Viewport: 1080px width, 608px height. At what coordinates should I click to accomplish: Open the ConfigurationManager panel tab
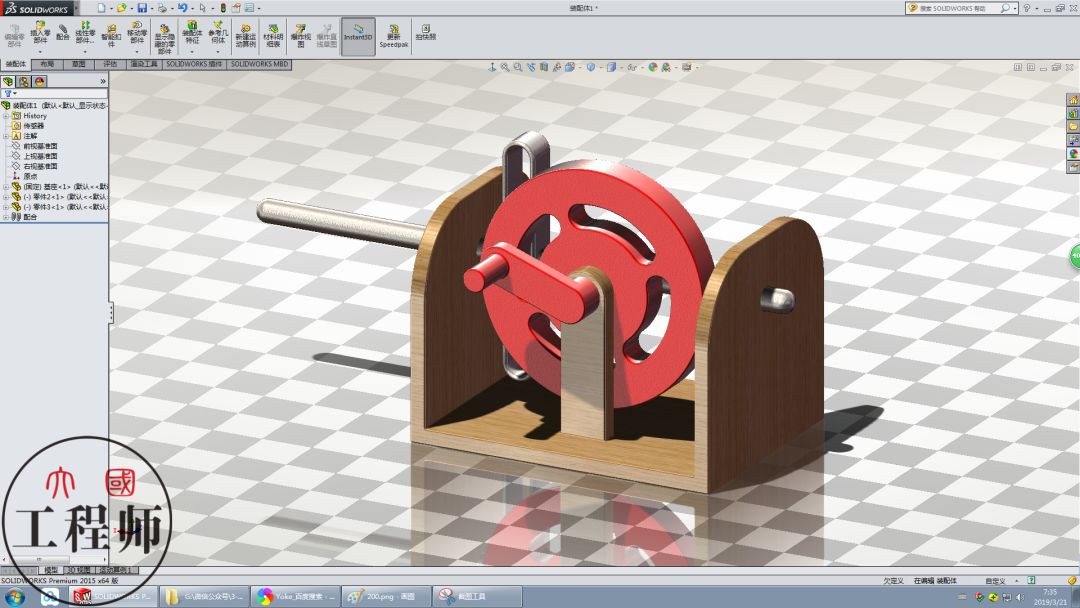(24, 81)
